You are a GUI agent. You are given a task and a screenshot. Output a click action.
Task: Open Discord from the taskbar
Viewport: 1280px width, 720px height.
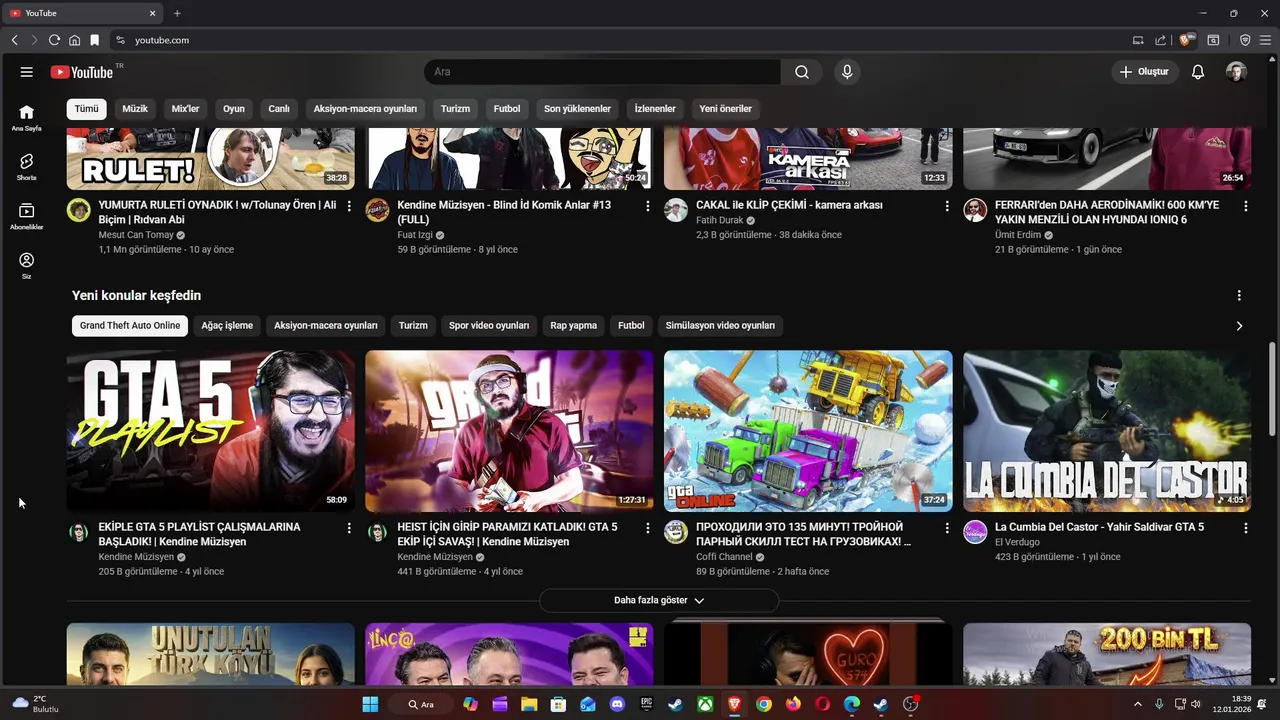(617, 704)
